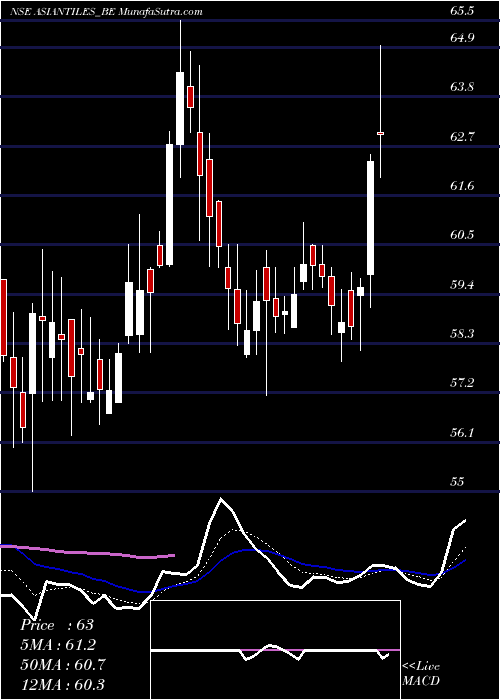Click the 55 price axis label
Screen dimensions: 500x700
coord(458,481)
